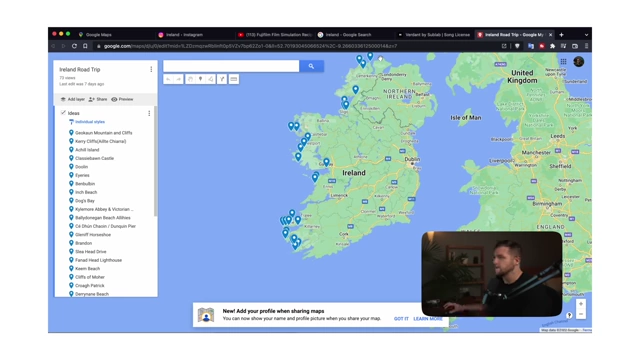This screenshot has height=360, width=640.
Task: Click the Share button
Action: 98,99
